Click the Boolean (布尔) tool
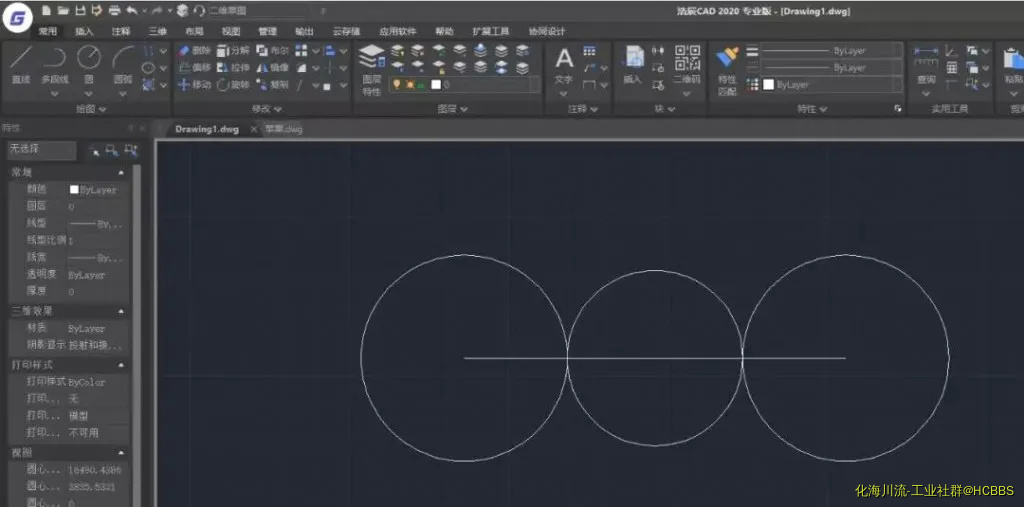This screenshot has height=507, width=1024. pyautogui.click(x=272, y=50)
